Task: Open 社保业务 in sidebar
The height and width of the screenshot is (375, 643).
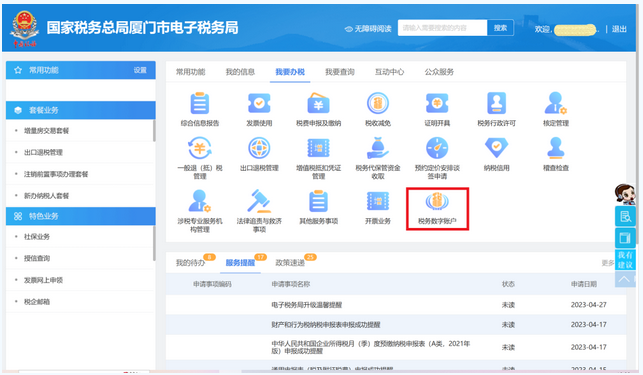Action: [x=36, y=237]
